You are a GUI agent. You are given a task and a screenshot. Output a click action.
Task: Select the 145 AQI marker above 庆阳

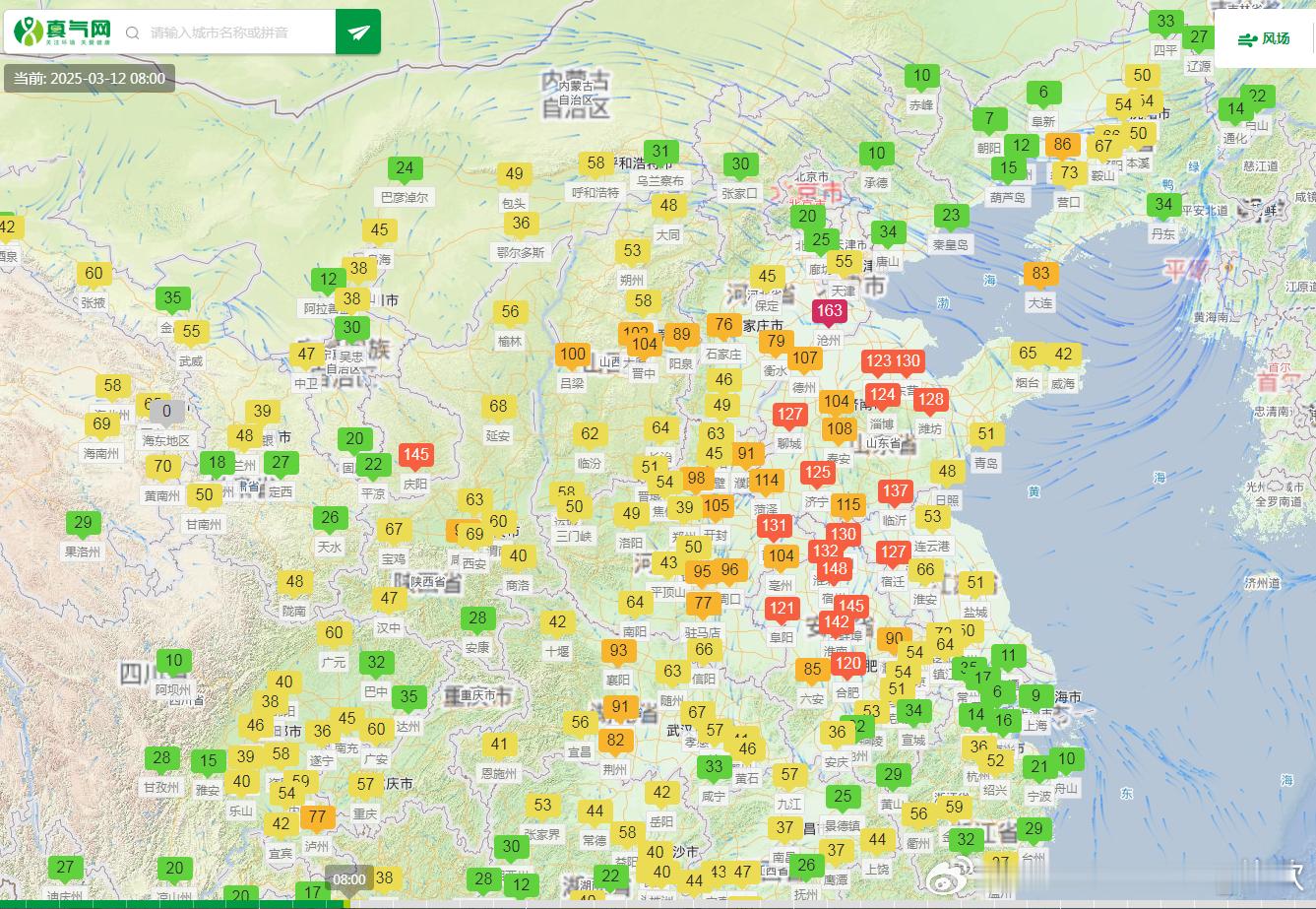coord(416,456)
